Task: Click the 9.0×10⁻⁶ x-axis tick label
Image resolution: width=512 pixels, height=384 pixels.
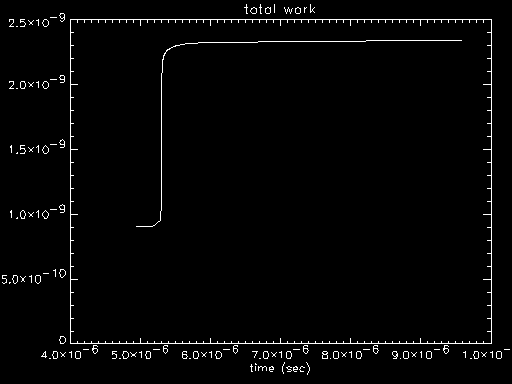Action: click(x=420, y=352)
